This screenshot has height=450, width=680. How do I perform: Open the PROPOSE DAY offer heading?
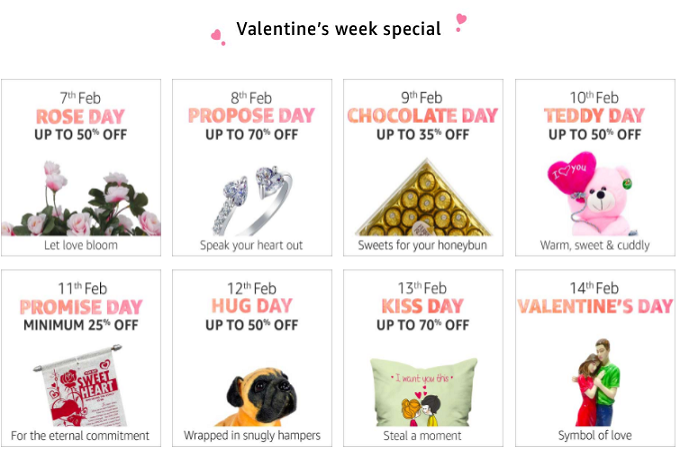pyautogui.click(x=252, y=116)
